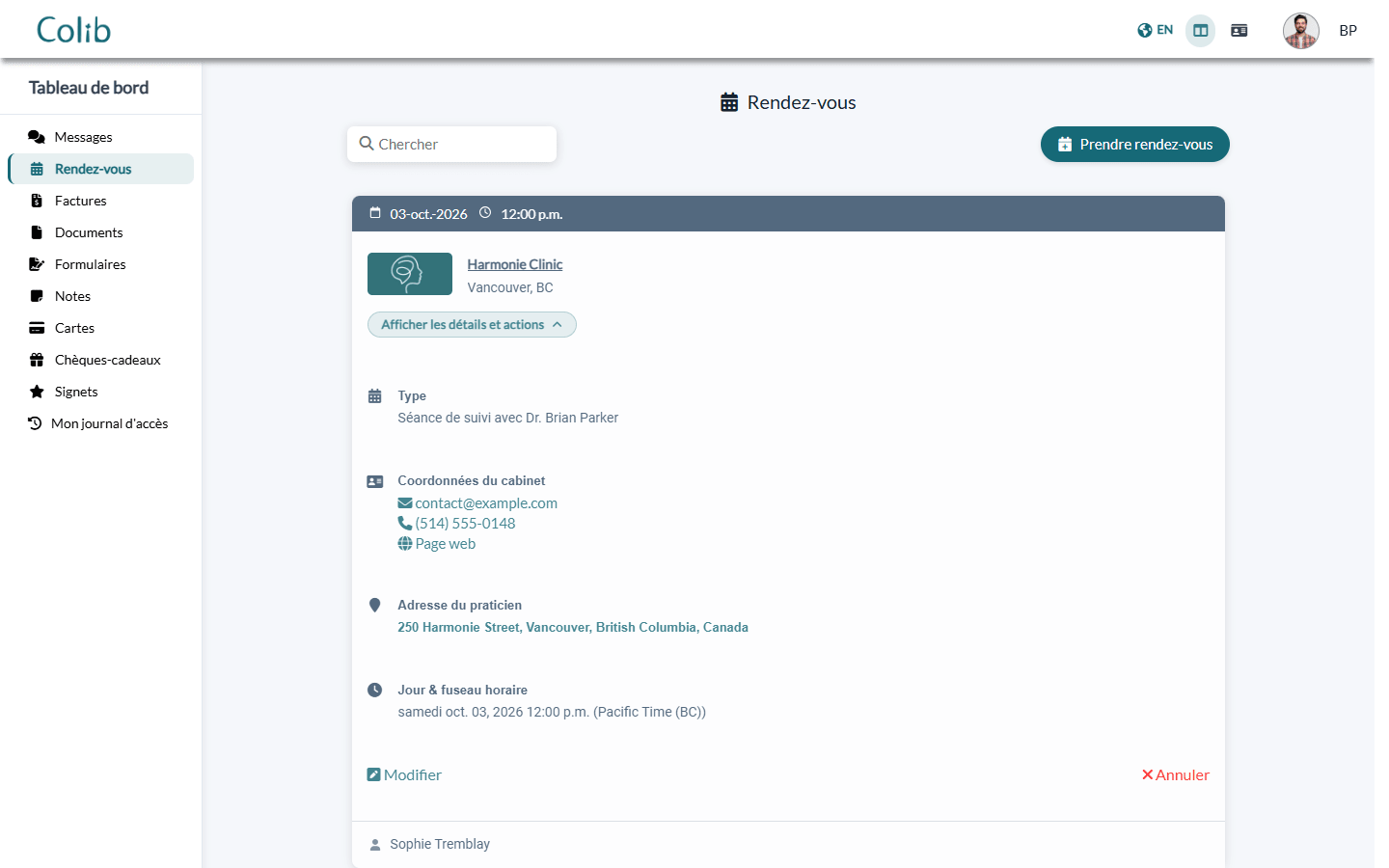The image size is (1389, 868).
Task: Call the (514) 555-0148 phone link
Action: (x=457, y=524)
